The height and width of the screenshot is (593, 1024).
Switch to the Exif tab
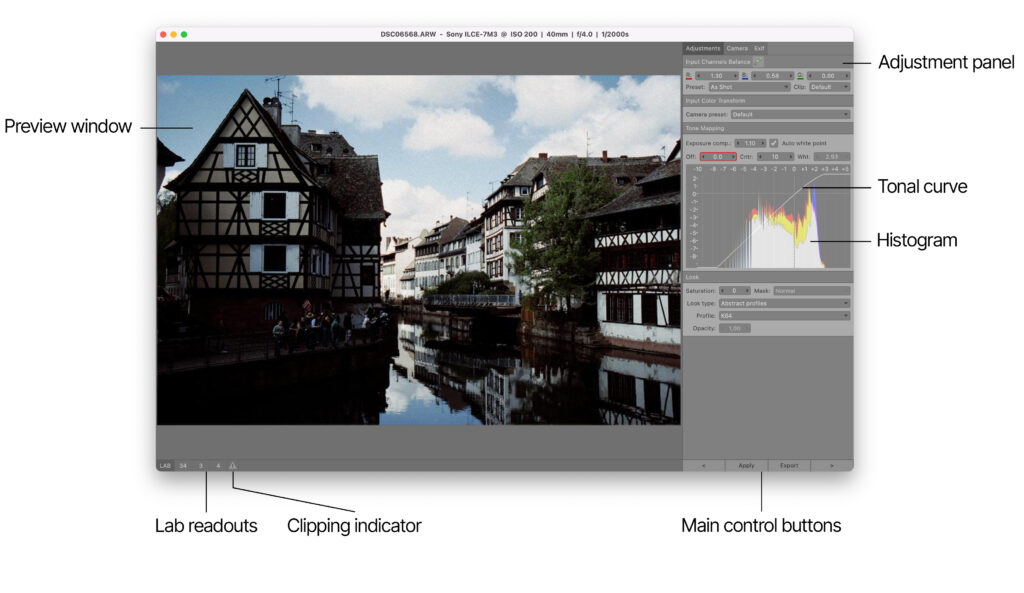pos(759,48)
